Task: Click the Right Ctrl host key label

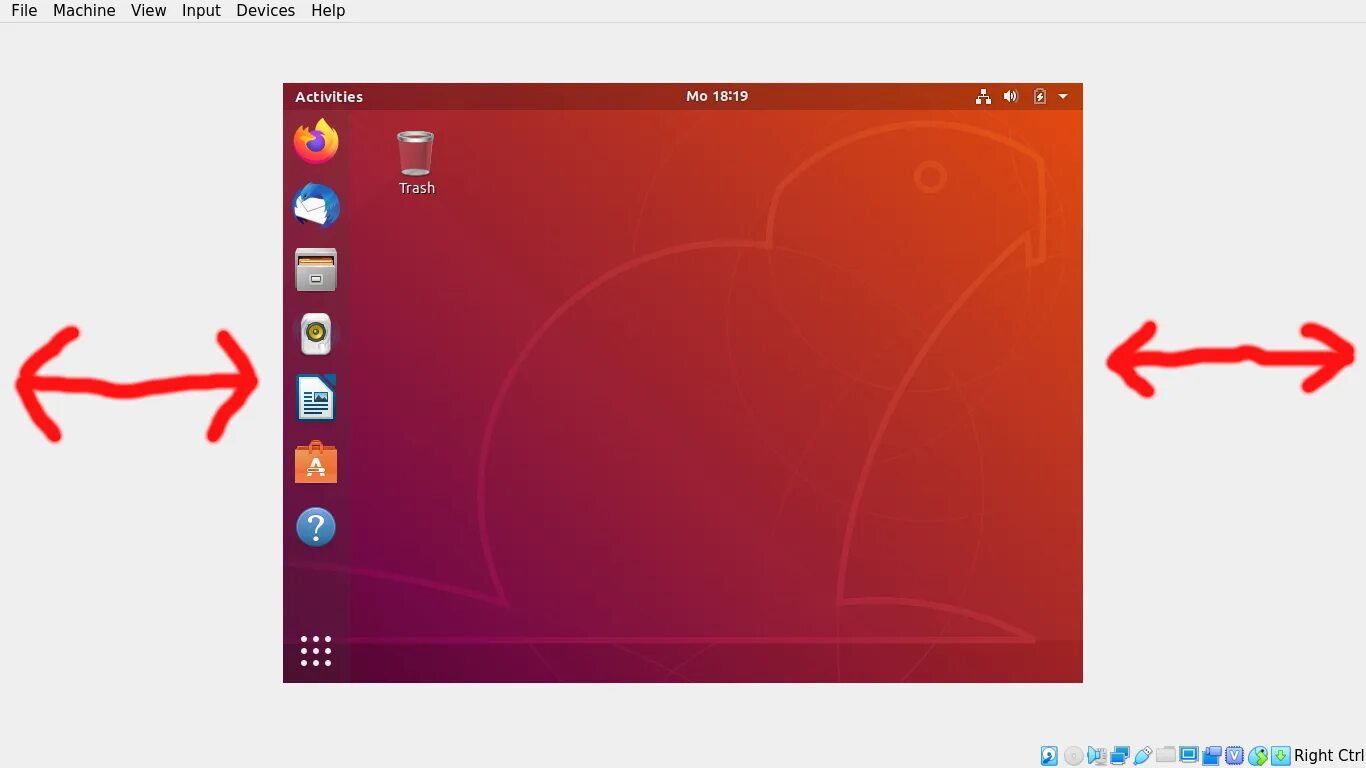Action: tap(1329, 756)
